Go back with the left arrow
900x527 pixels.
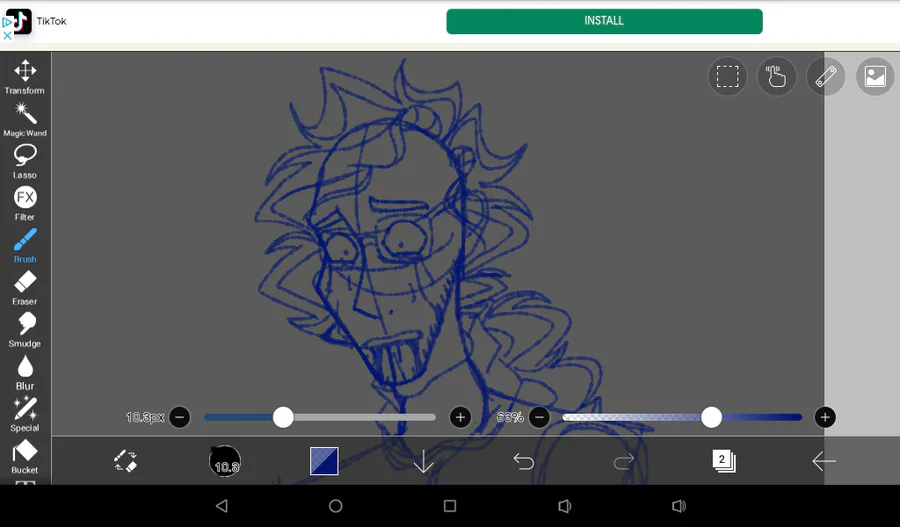[x=824, y=461]
